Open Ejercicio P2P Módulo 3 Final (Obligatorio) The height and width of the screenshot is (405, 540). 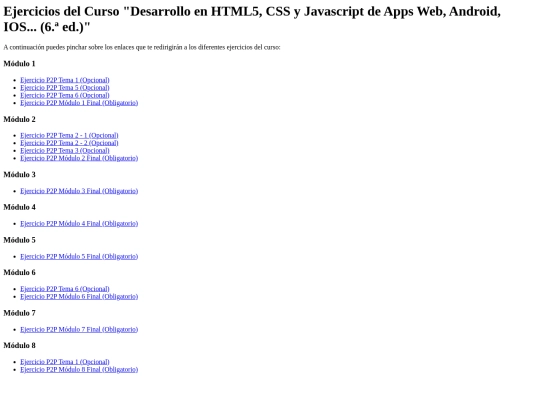pos(79,191)
